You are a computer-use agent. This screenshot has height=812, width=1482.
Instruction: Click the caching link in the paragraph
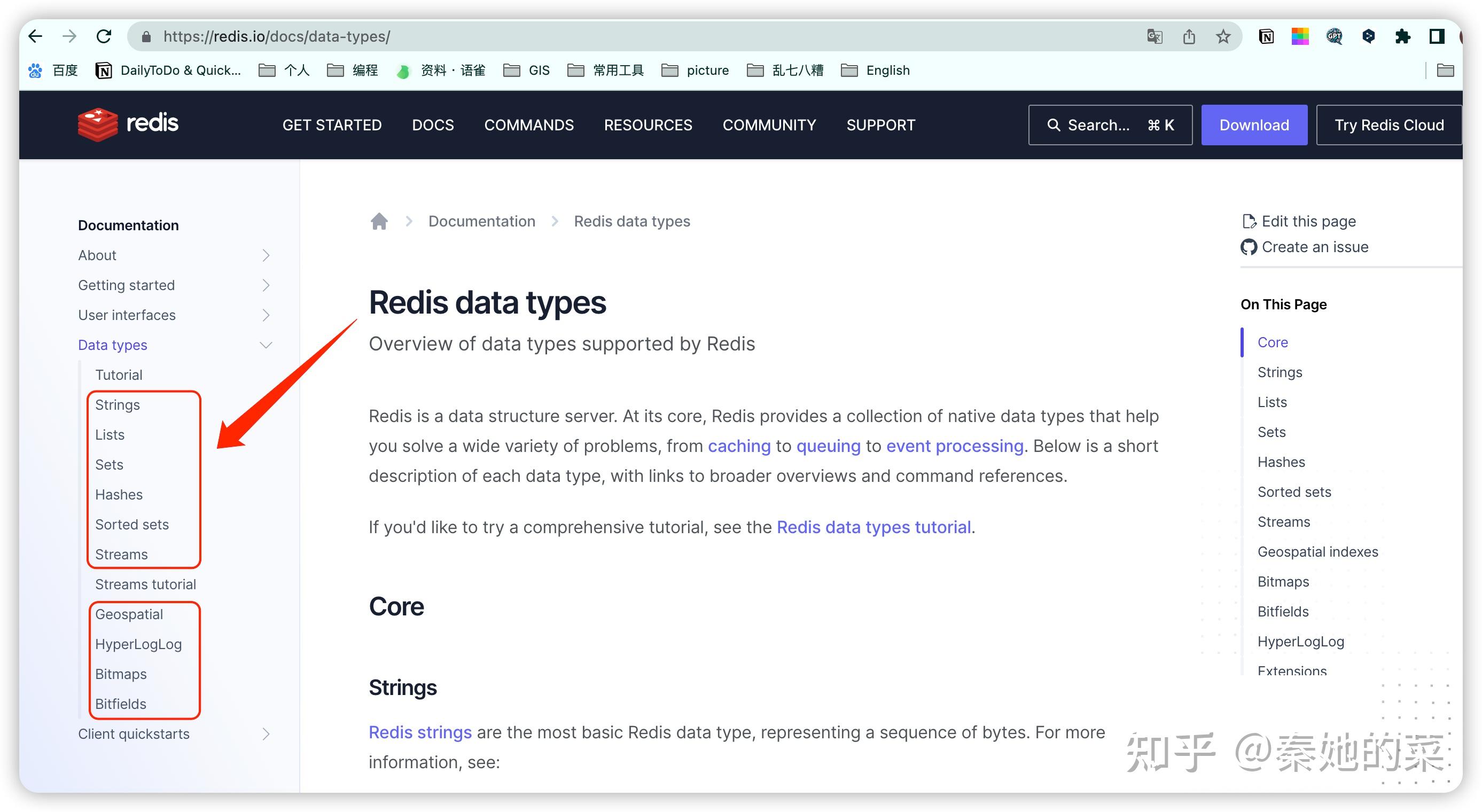pos(739,446)
